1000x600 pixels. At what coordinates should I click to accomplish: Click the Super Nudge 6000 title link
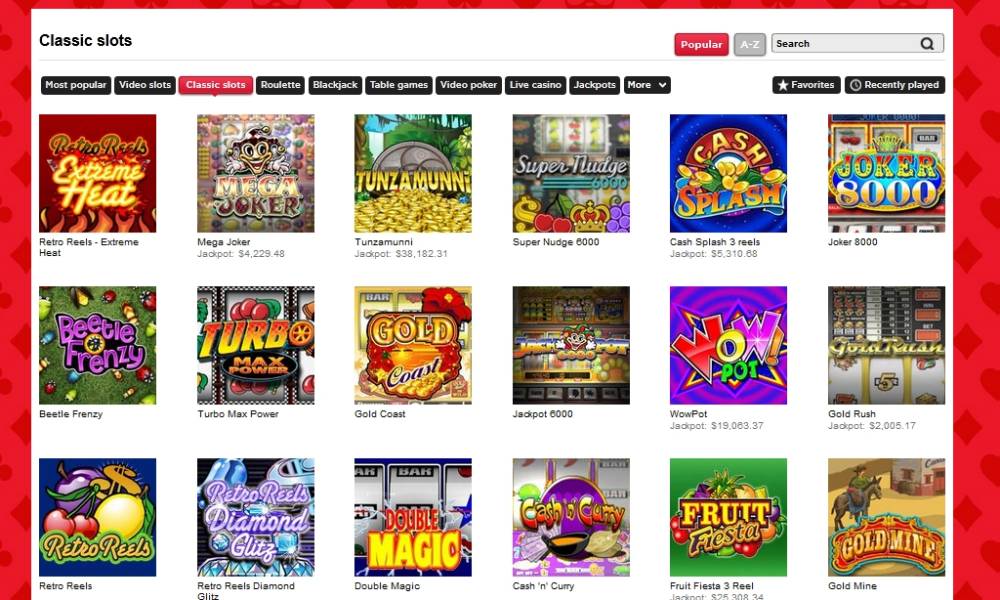[555, 242]
